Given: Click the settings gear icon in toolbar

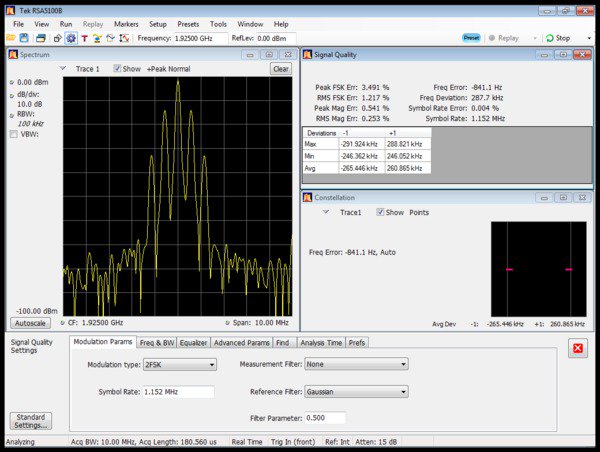Looking at the screenshot, I should (70, 38).
